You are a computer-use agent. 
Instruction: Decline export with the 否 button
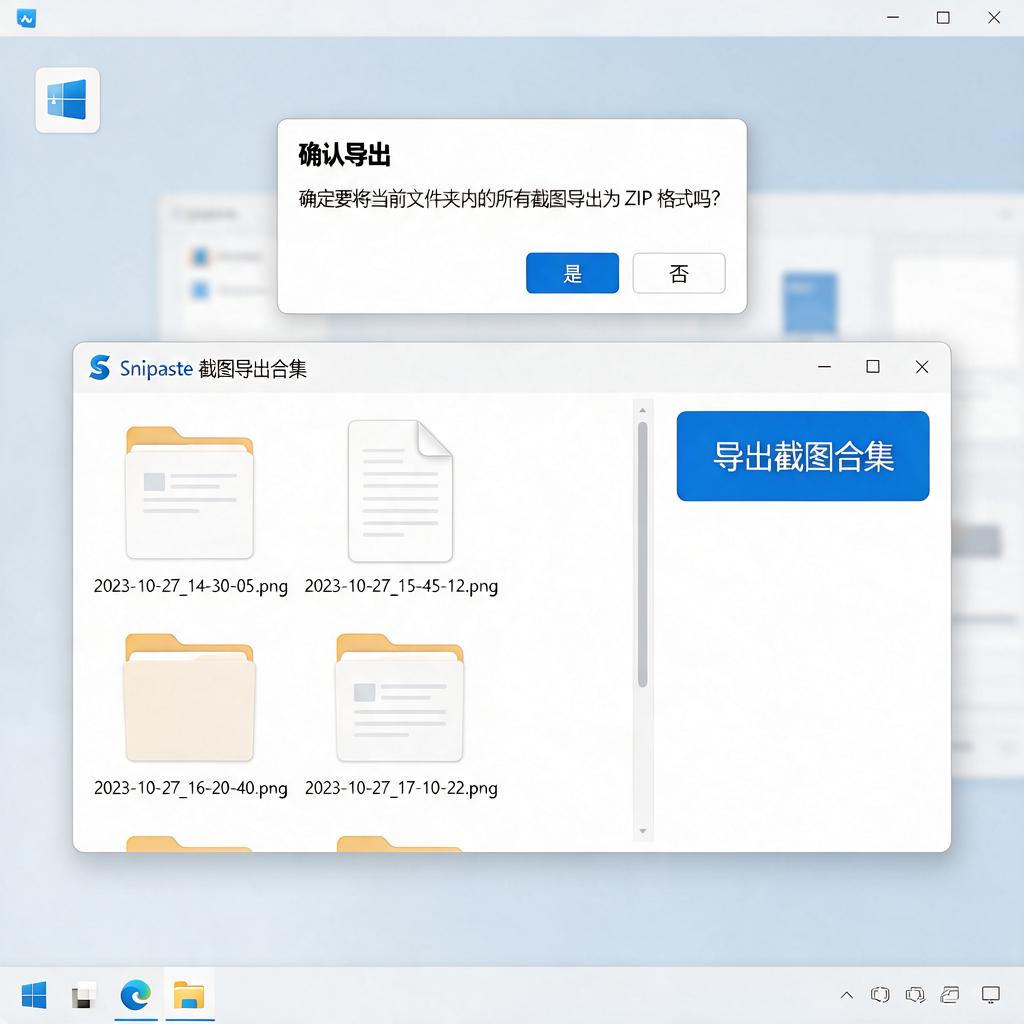pos(679,273)
